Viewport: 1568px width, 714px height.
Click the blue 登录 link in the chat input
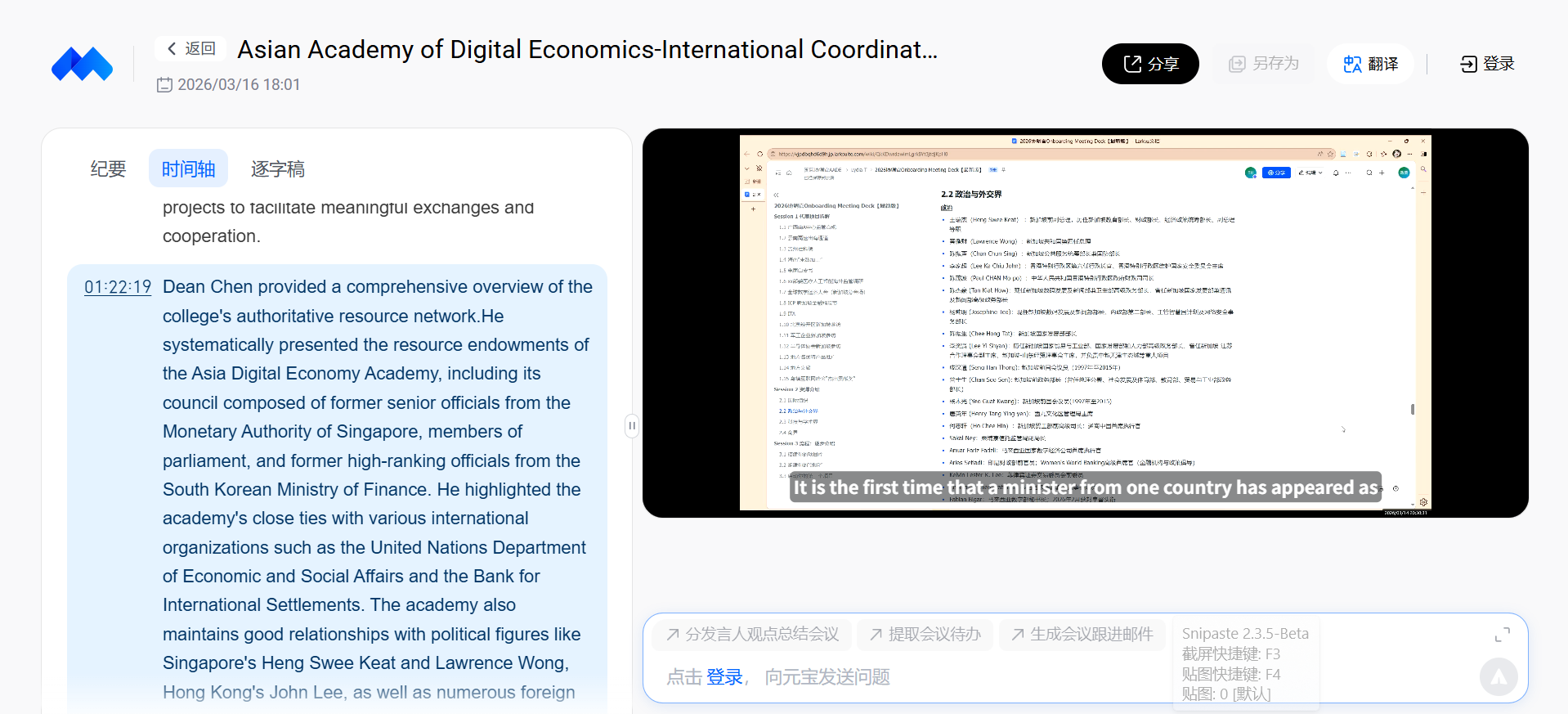(724, 677)
